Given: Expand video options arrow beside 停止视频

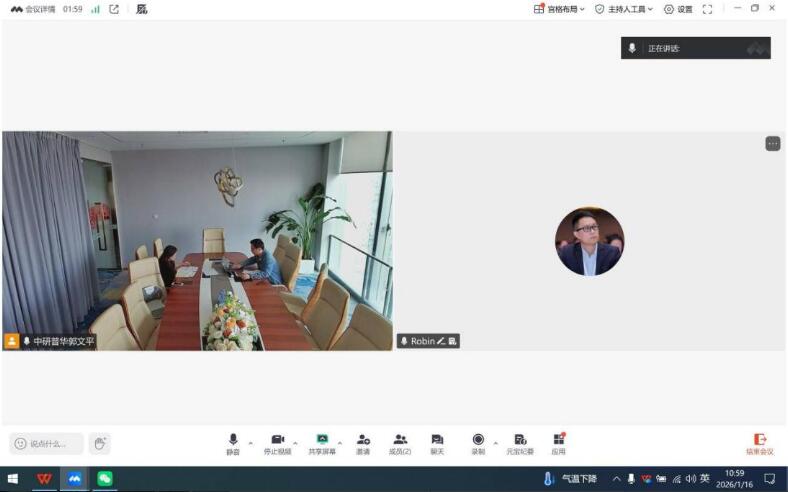Looking at the screenshot, I should [x=295, y=442].
